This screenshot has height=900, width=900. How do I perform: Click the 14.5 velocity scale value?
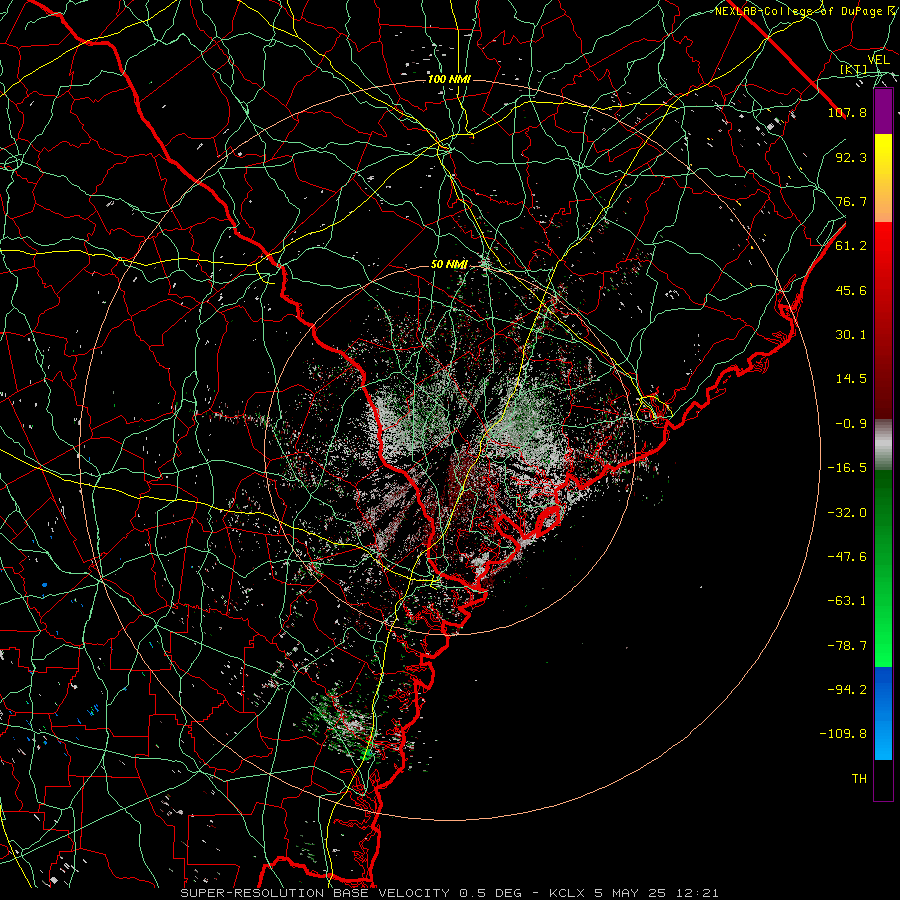[851, 379]
